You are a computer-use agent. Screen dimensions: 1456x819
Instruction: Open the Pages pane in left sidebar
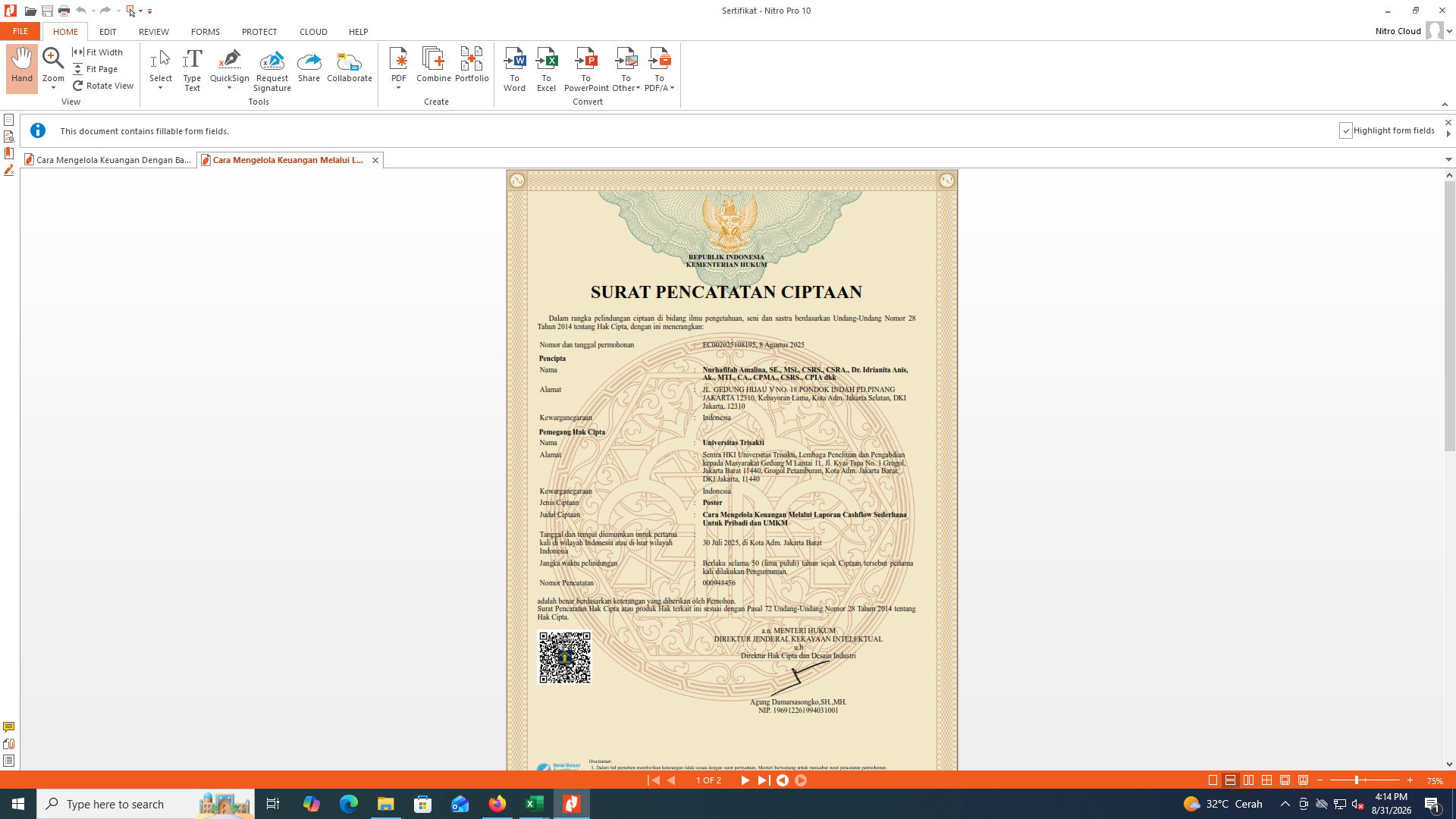point(9,120)
